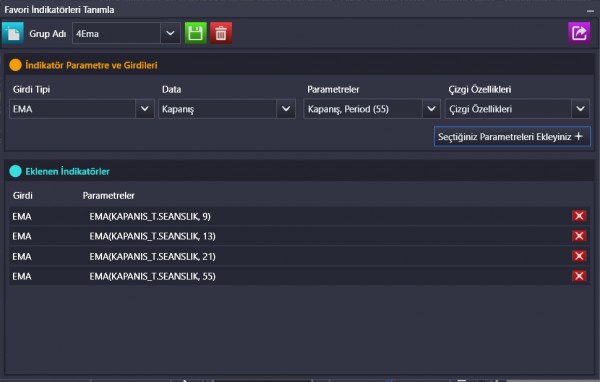This screenshot has width=600, height=382.
Task: Remove the EMA 9 indicator row
Action: pyautogui.click(x=579, y=216)
